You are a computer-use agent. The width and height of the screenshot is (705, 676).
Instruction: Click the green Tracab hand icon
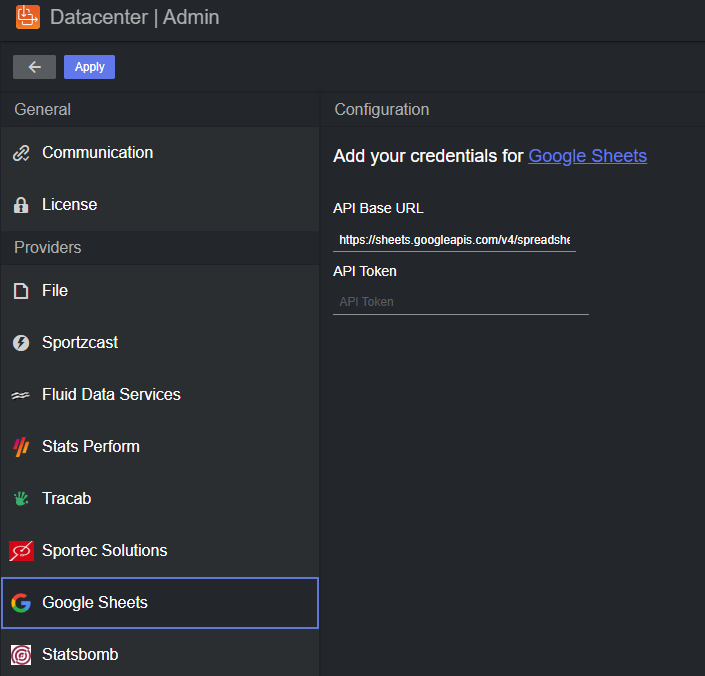21,499
